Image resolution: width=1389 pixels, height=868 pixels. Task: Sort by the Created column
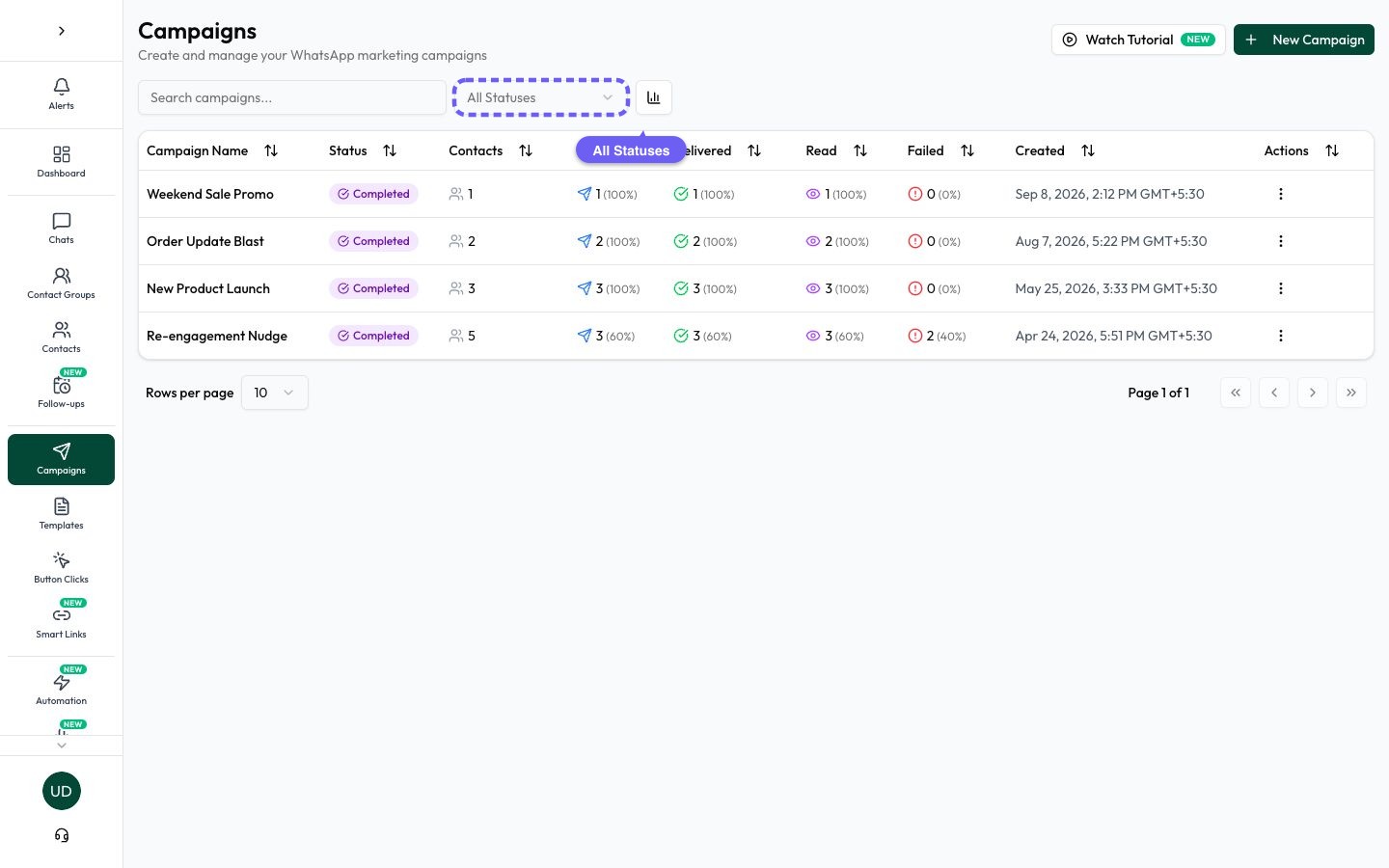tap(1088, 150)
